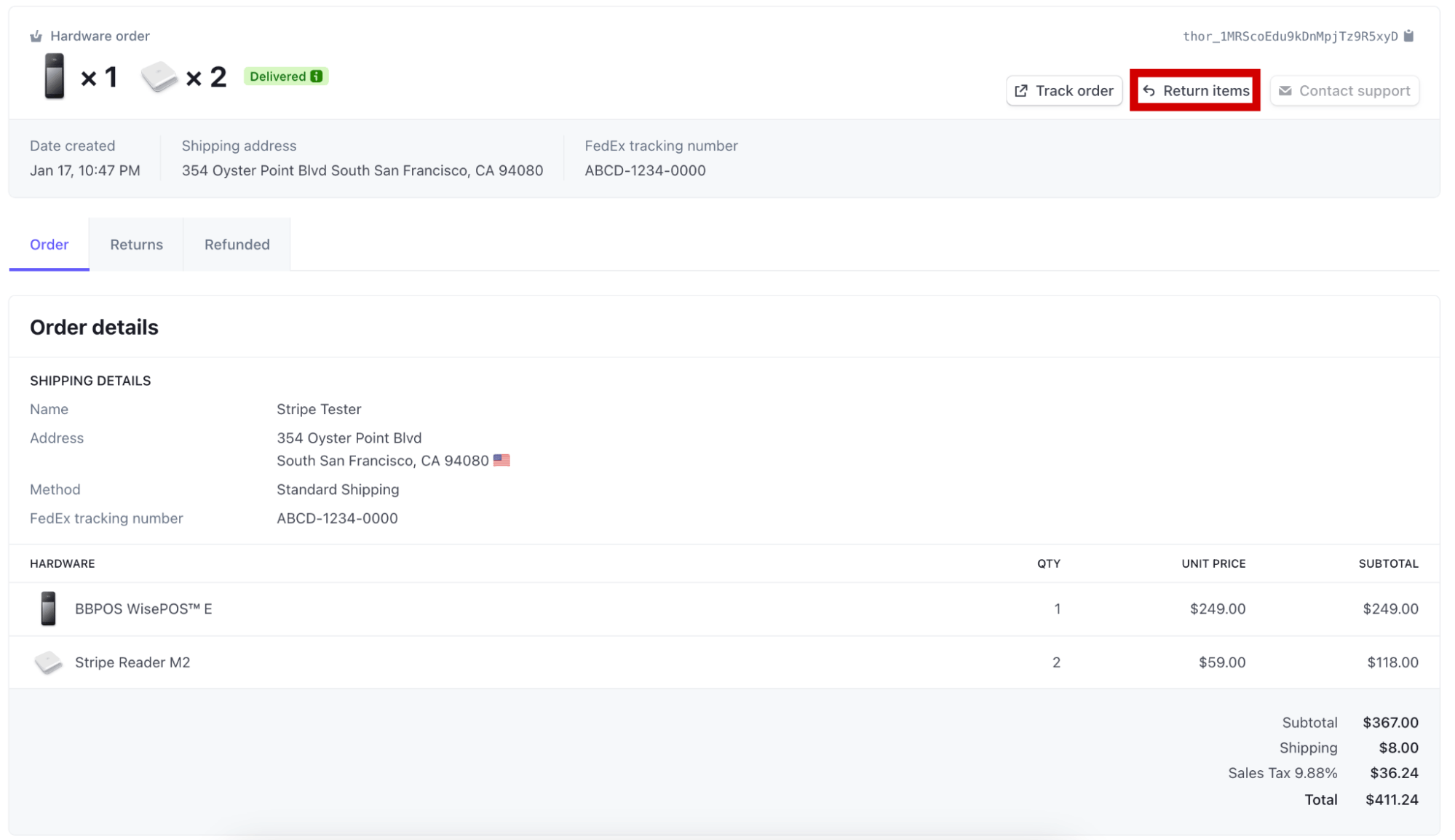Click the BBPOS WisePOS E product name

(143, 609)
